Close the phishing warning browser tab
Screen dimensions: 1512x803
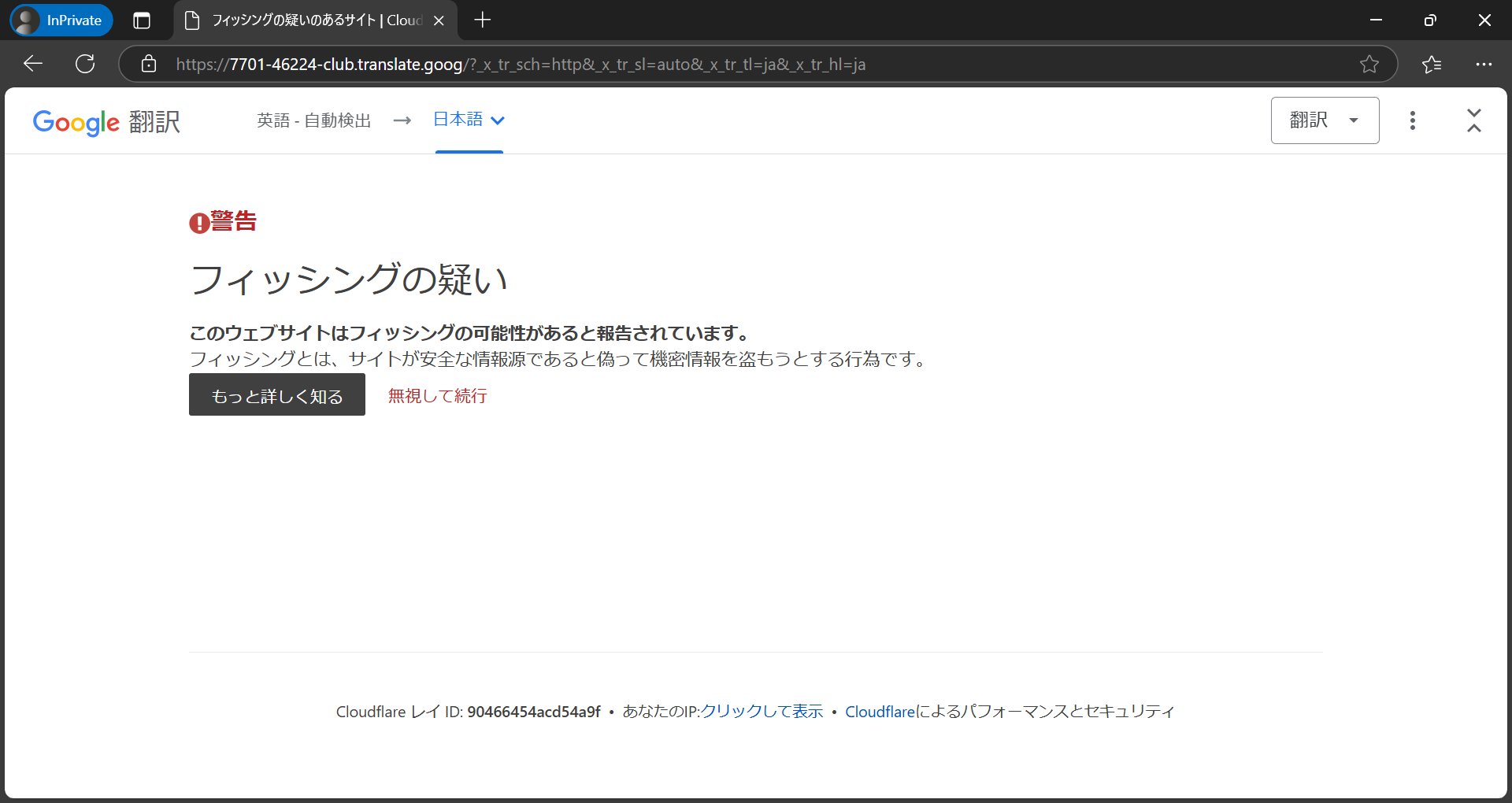click(439, 20)
